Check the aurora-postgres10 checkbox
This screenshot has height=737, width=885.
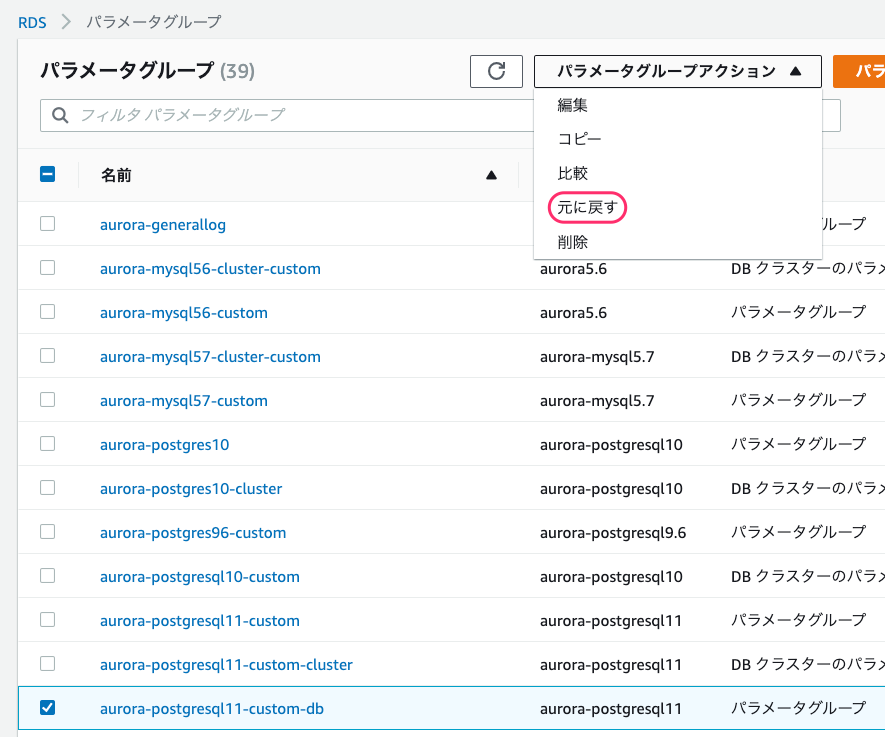47,444
